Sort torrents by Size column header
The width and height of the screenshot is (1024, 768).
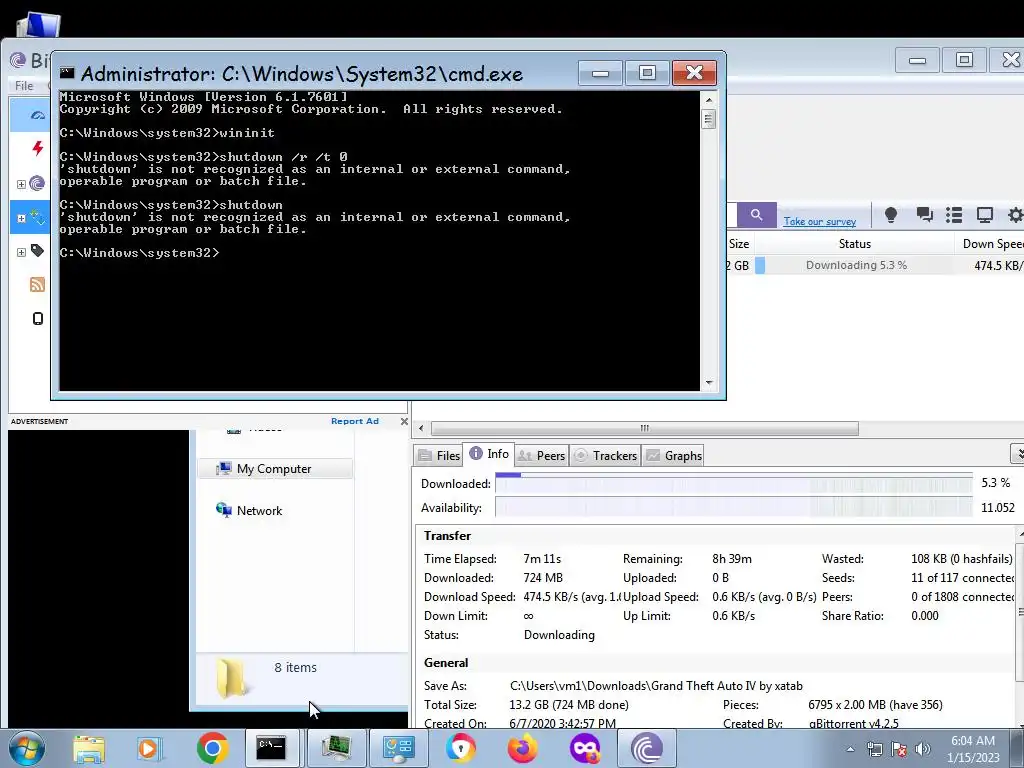pyautogui.click(x=739, y=244)
